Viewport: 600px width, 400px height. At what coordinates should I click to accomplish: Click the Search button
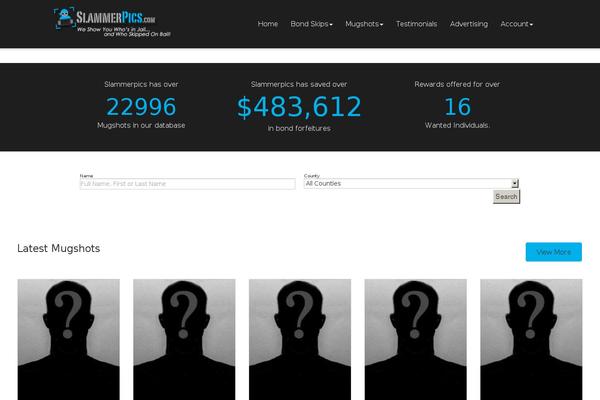[x=506, y=197]
